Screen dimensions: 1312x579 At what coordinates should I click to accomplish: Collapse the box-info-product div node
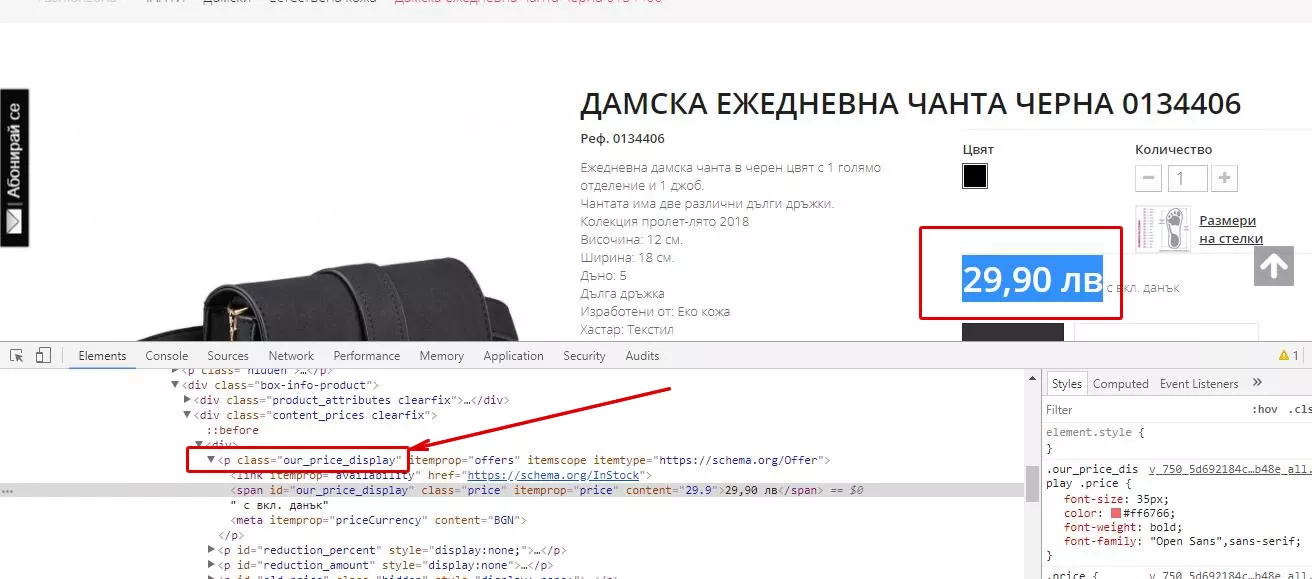pyautogui.click(x=175, y=385)
